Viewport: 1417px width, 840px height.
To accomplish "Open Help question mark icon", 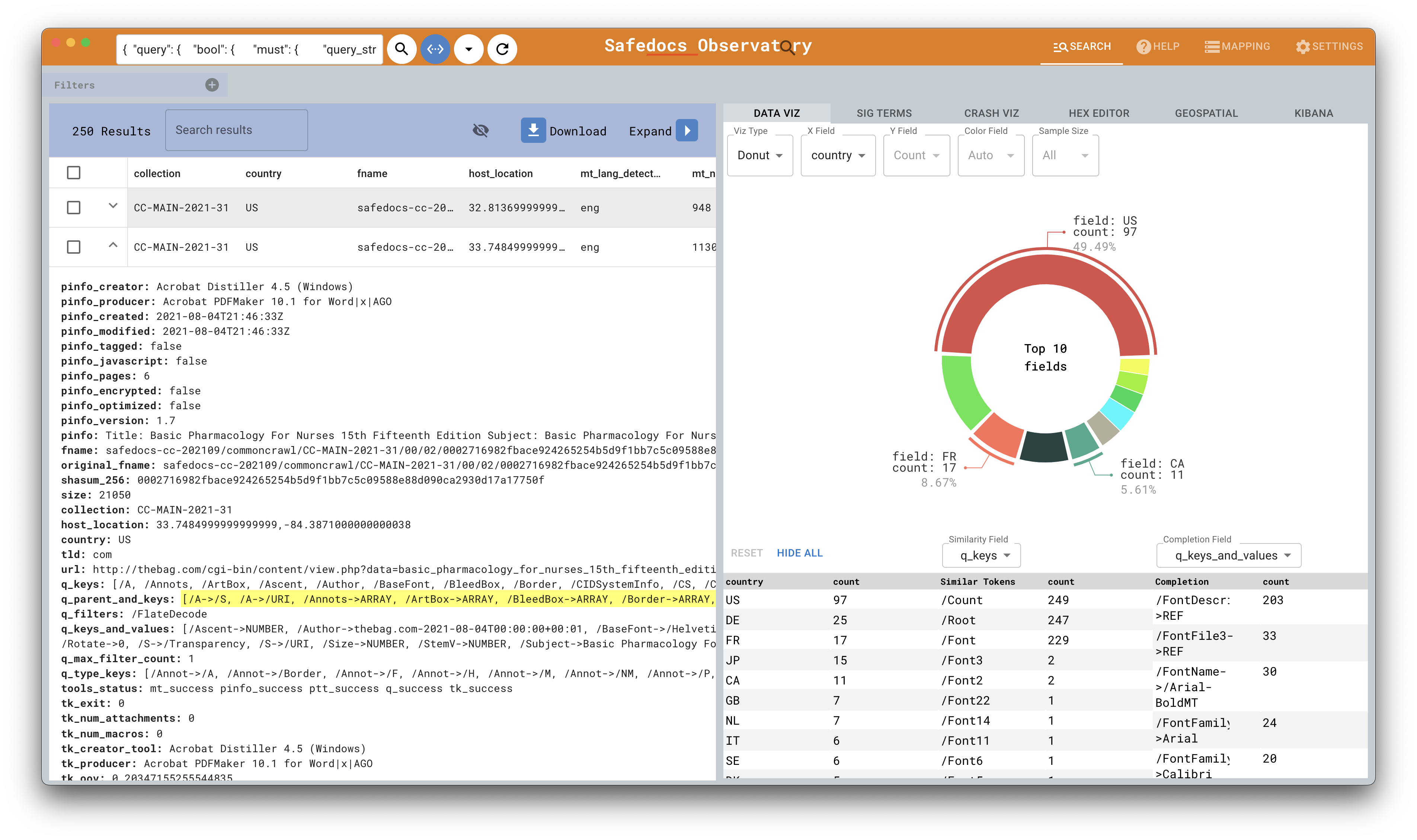I will tap(1143, 47).
